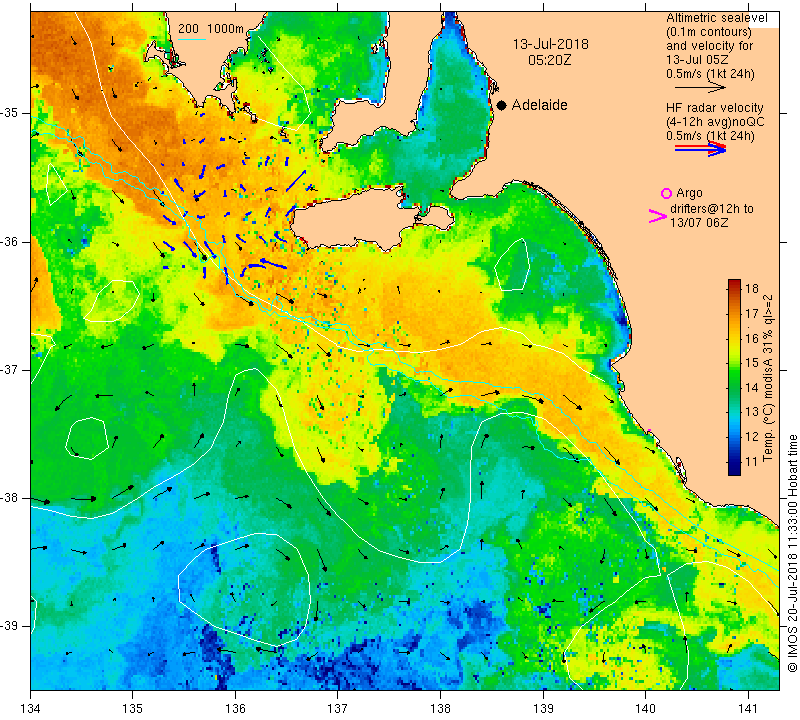800x720 pixels.
Task: Click the 13-Jul-2018 date label
Action: 551,44
